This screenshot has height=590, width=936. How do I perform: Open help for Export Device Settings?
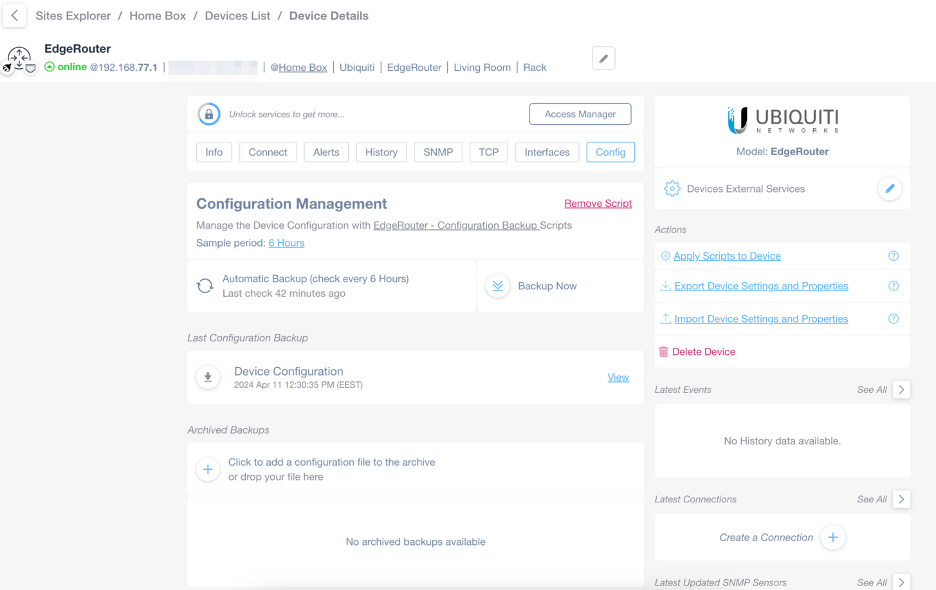(893, 286)
